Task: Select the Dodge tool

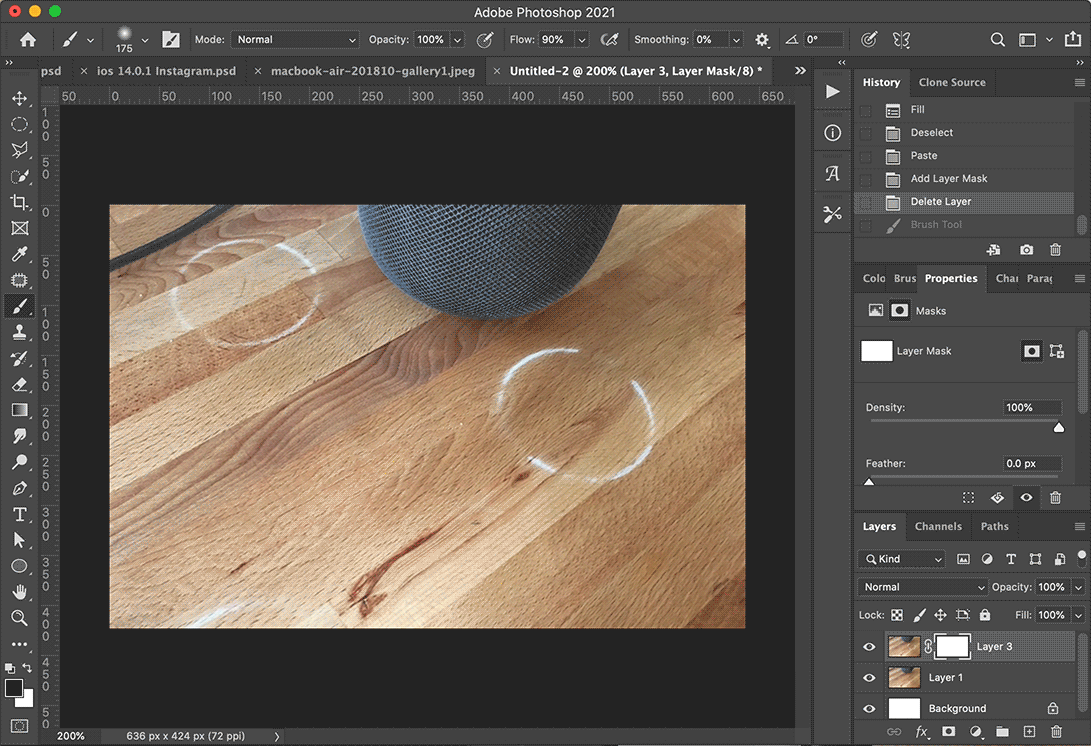Action: (19, 462)
